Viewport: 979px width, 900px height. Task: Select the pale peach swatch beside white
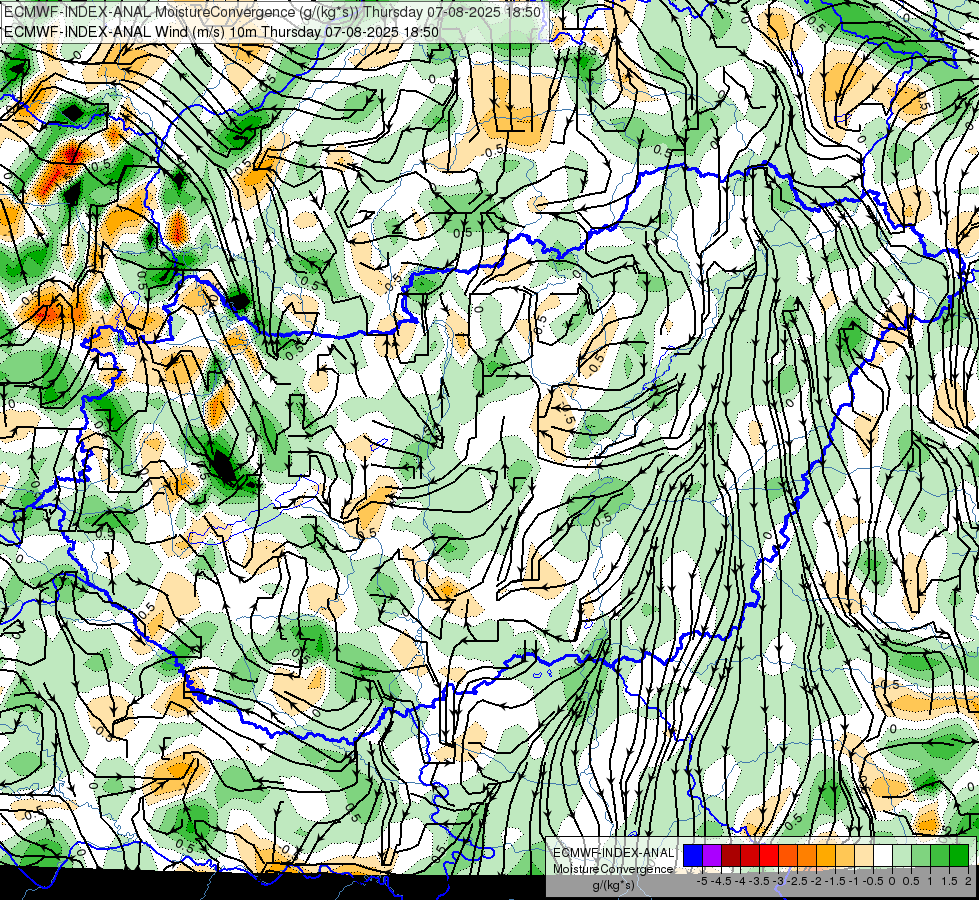[x=864, y=856]
